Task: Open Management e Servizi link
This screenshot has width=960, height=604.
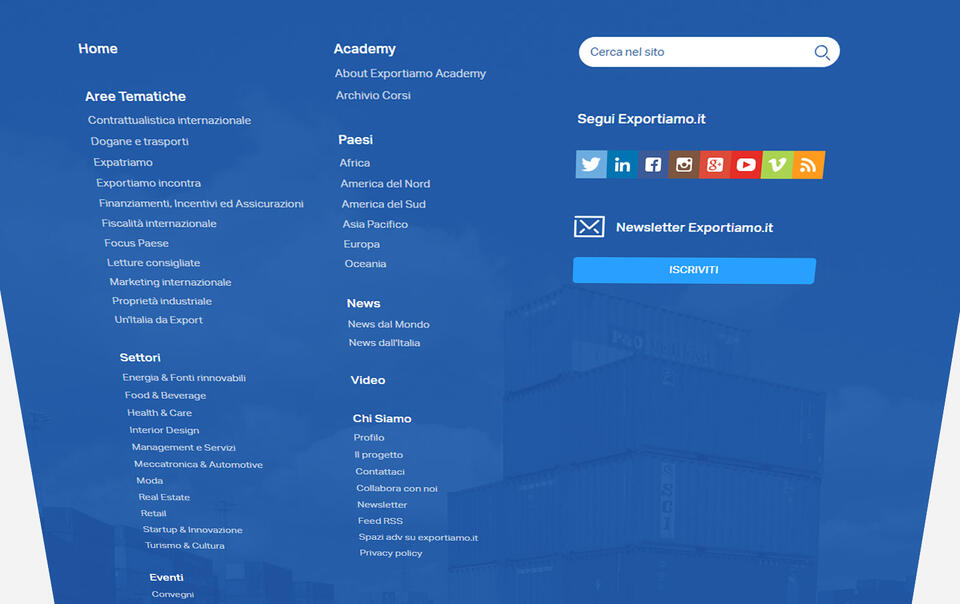Action: click(x=184, y=447)
